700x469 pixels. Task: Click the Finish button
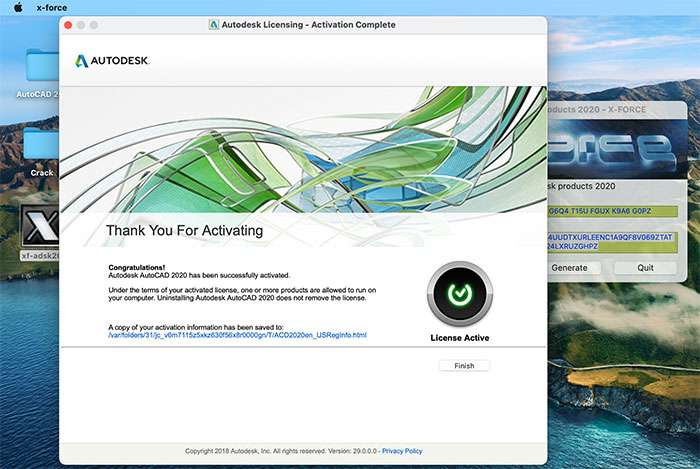coord(464,365)
